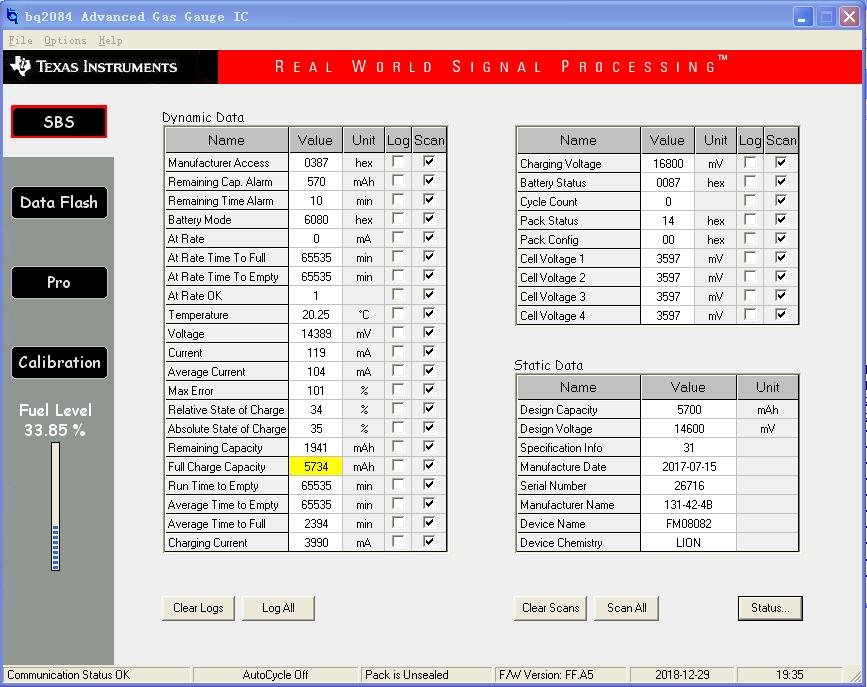Click the F/W Version FF.A5 status field
This screenshot has width=867, height=687.
[x=561, y=675]
